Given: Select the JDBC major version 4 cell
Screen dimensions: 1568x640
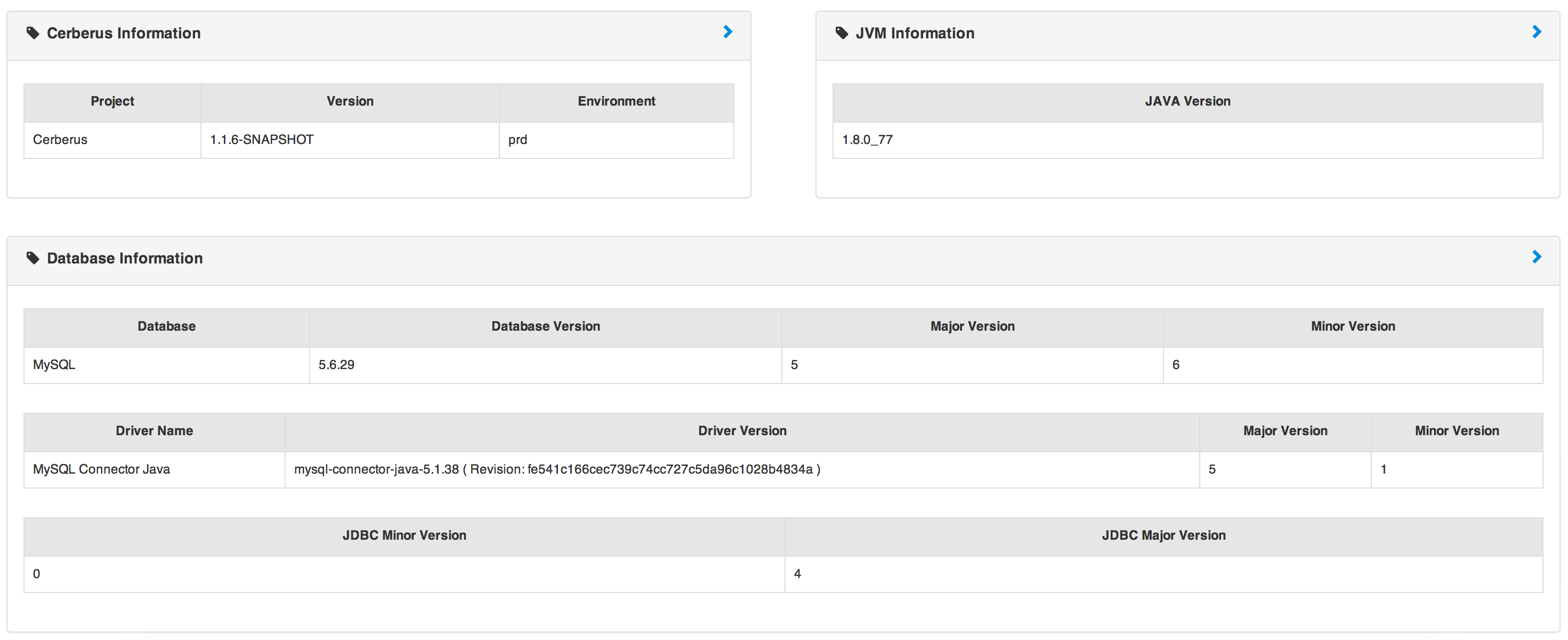Looking at the screenshot, I should [x=1164, y=574].
